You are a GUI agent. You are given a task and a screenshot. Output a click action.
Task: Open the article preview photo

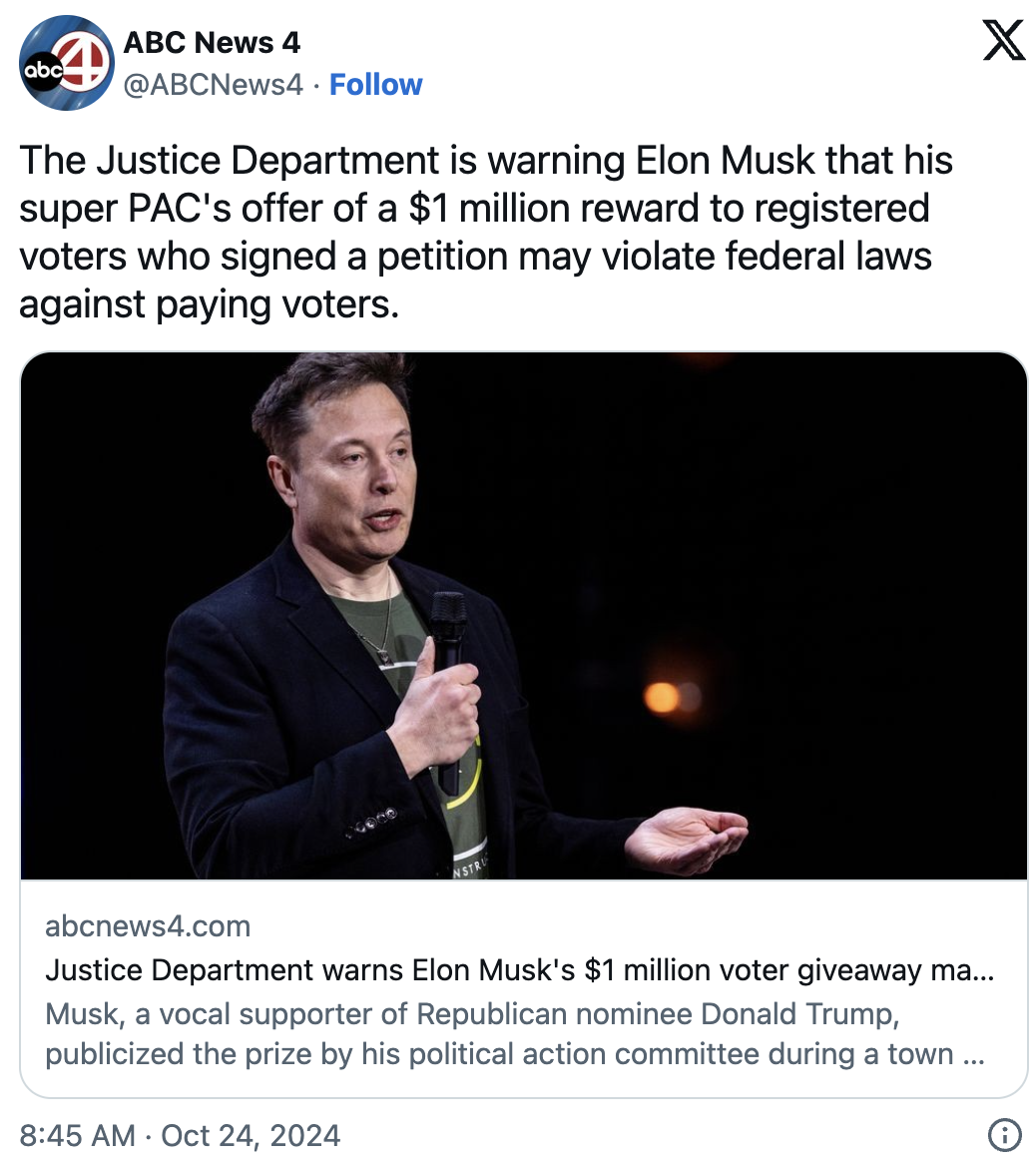(x=523, y=615)
